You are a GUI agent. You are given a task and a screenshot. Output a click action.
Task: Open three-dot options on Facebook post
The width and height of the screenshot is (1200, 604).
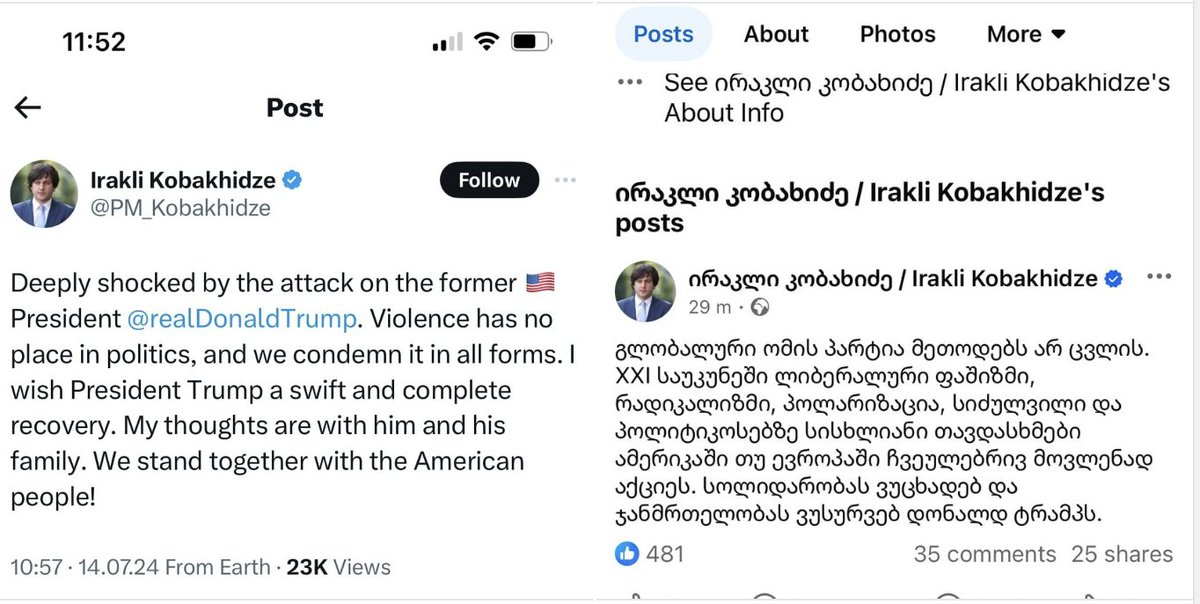pyautogui.click(x=1159, y=277)
